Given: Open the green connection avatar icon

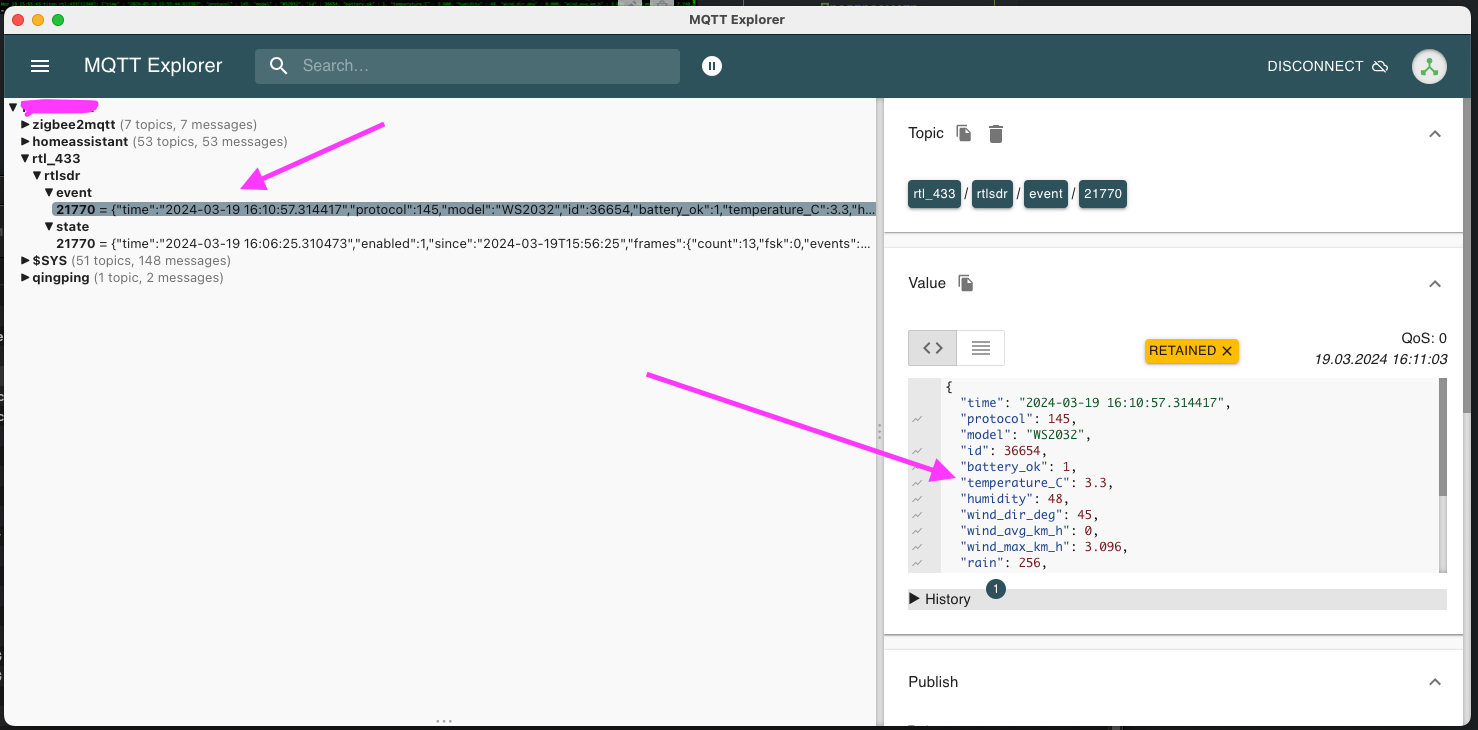Looking at the screenshot, I should point(1429,67).
